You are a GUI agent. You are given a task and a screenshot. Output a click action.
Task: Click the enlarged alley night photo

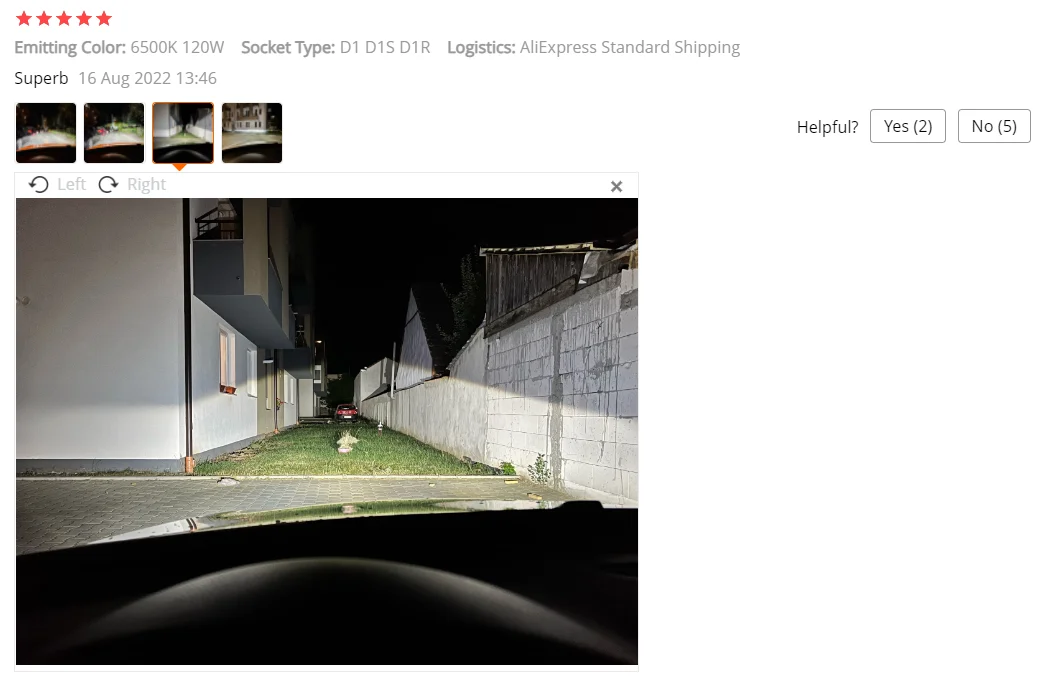pos(327,431)
